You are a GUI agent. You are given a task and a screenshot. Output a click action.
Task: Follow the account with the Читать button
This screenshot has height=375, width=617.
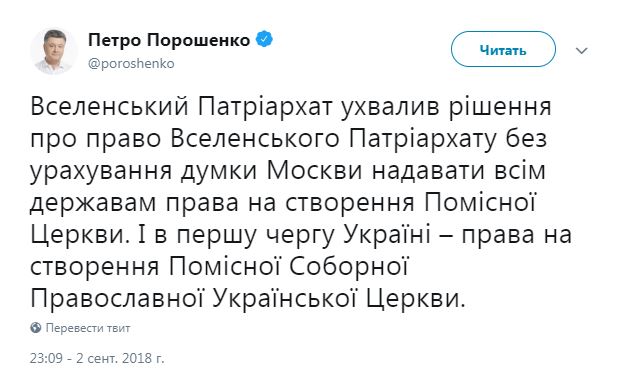503,50
